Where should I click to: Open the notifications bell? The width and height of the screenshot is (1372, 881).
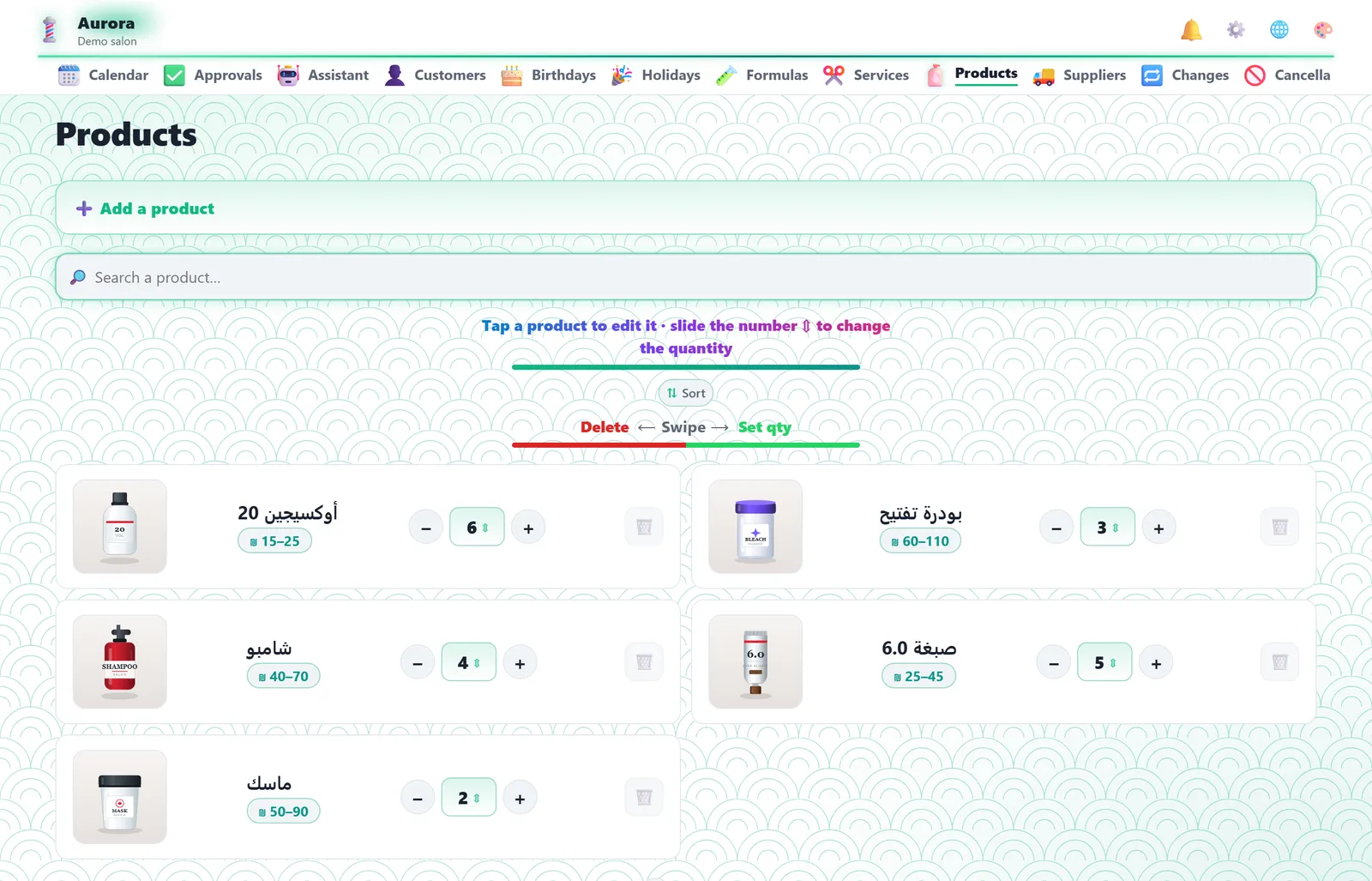[1191, 30]
